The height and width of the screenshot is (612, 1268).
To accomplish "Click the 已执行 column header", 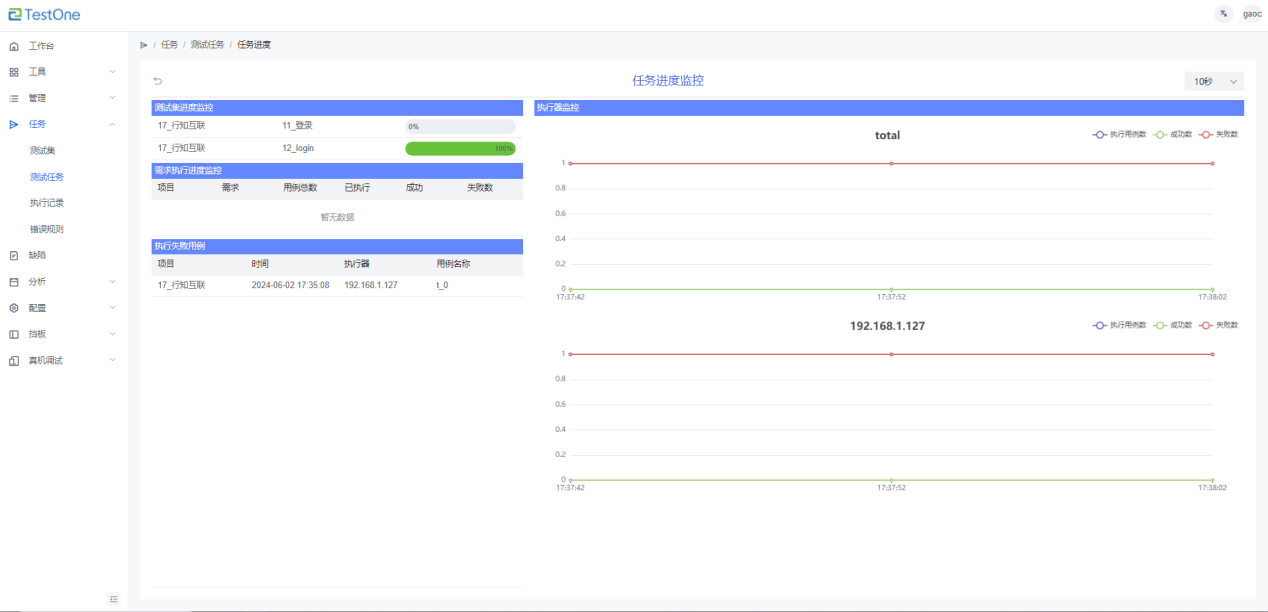I will pyautogui.click(x=357, y=188).
